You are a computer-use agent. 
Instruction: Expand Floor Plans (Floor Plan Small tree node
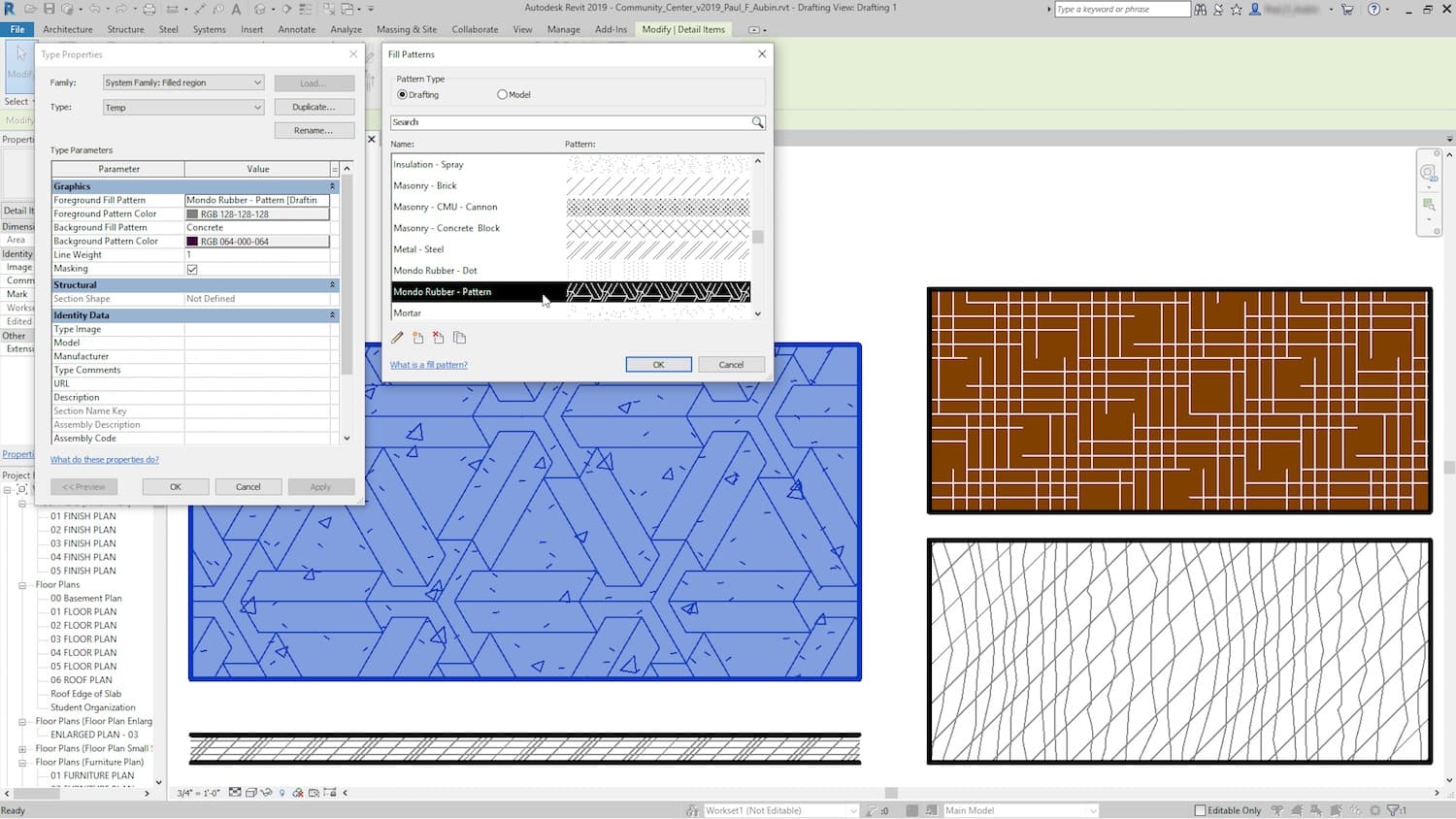click(x=22, y=749)
